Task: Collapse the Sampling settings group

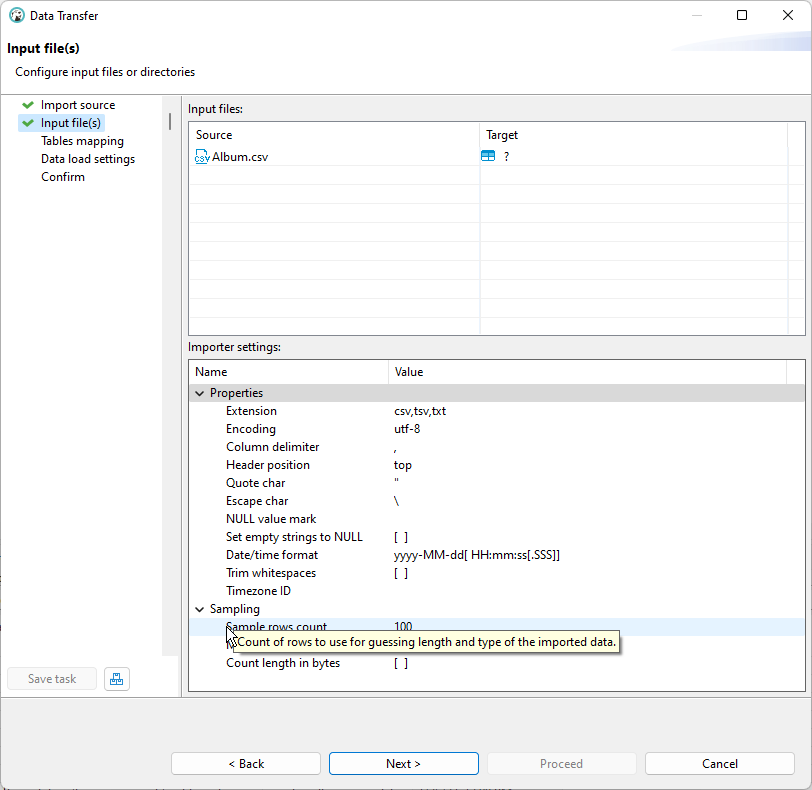Action: [200, 609]
